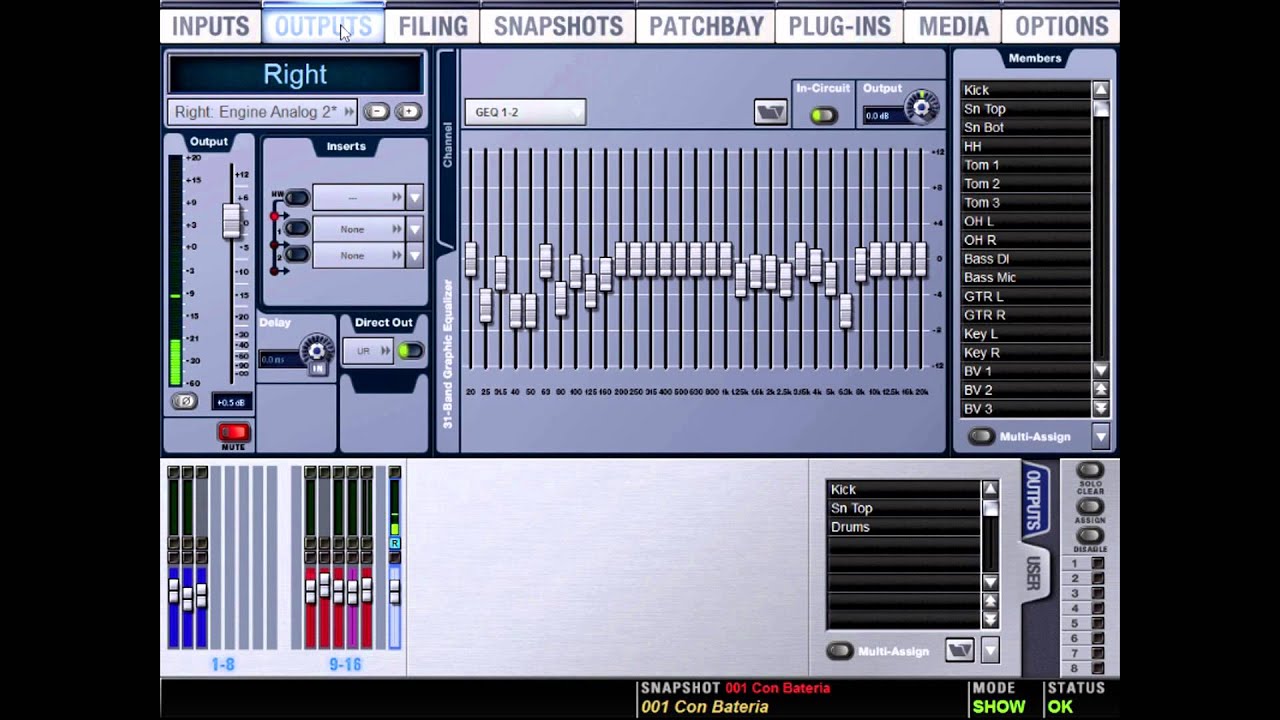Select Kick in the Members list
Viewport: 1280px width, 720px height.
(x=1025, y=90)
